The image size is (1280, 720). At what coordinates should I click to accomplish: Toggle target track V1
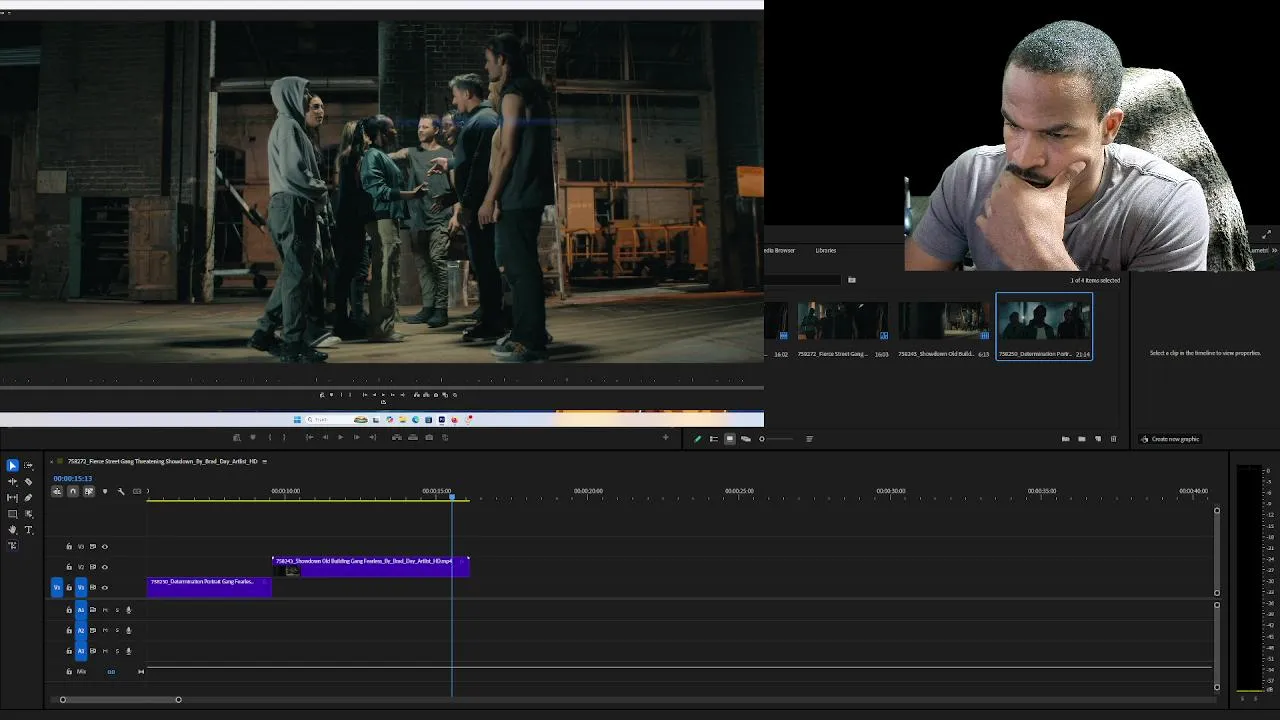(81, 587)
